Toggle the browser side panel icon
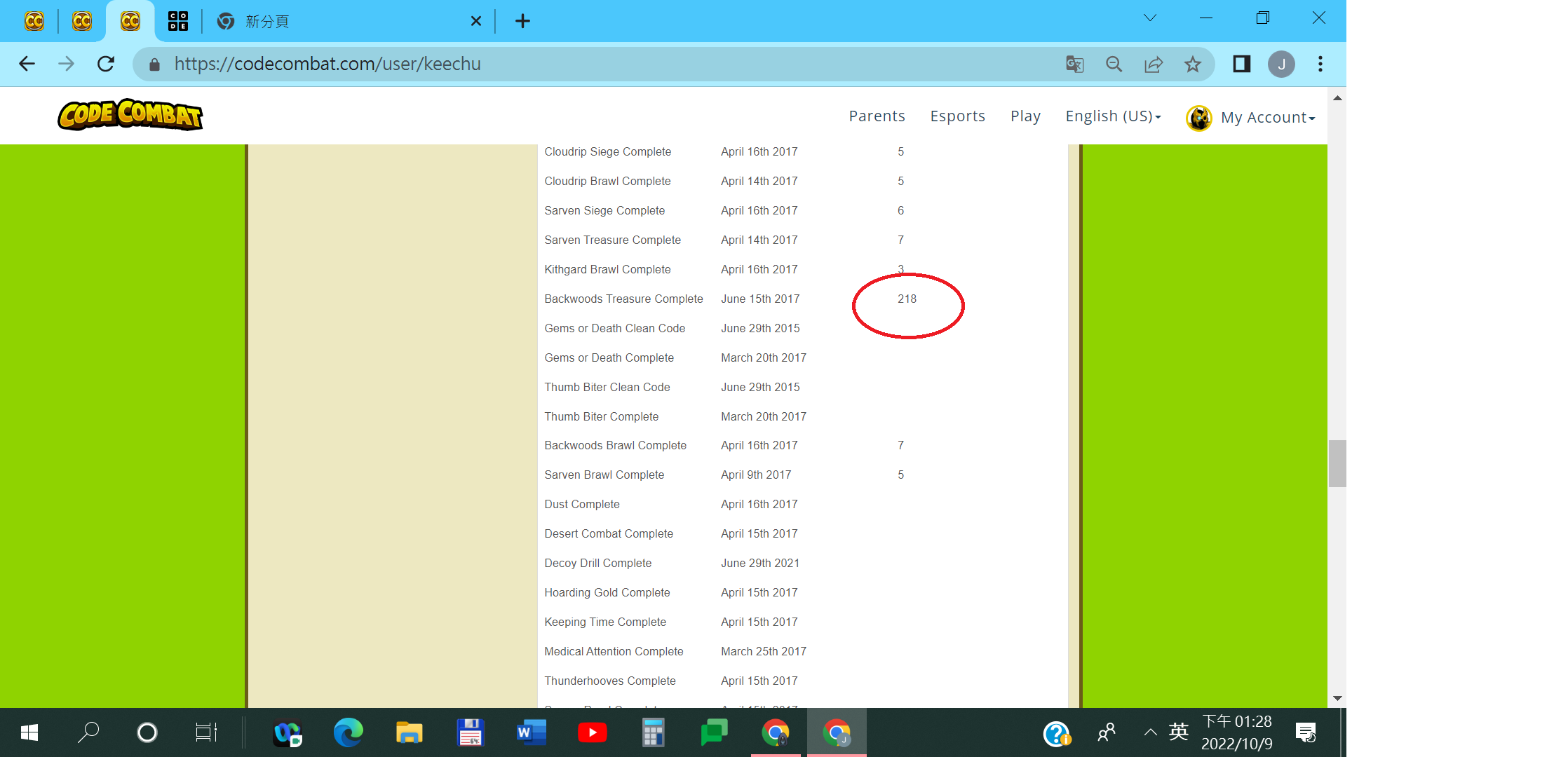 1241,64
